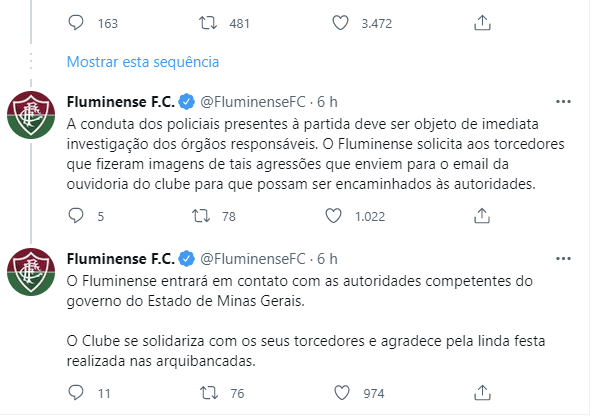This screenshot has width=610, height=416.
Task: Open Fluminense F.C. name on last tweet
Action: 121,259
